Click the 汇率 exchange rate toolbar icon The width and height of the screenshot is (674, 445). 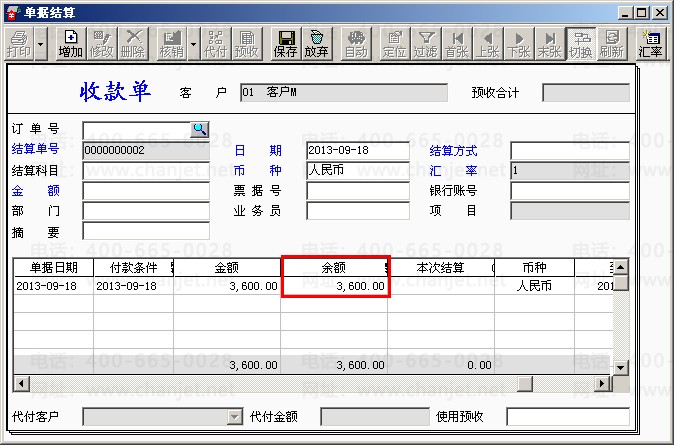650,44
